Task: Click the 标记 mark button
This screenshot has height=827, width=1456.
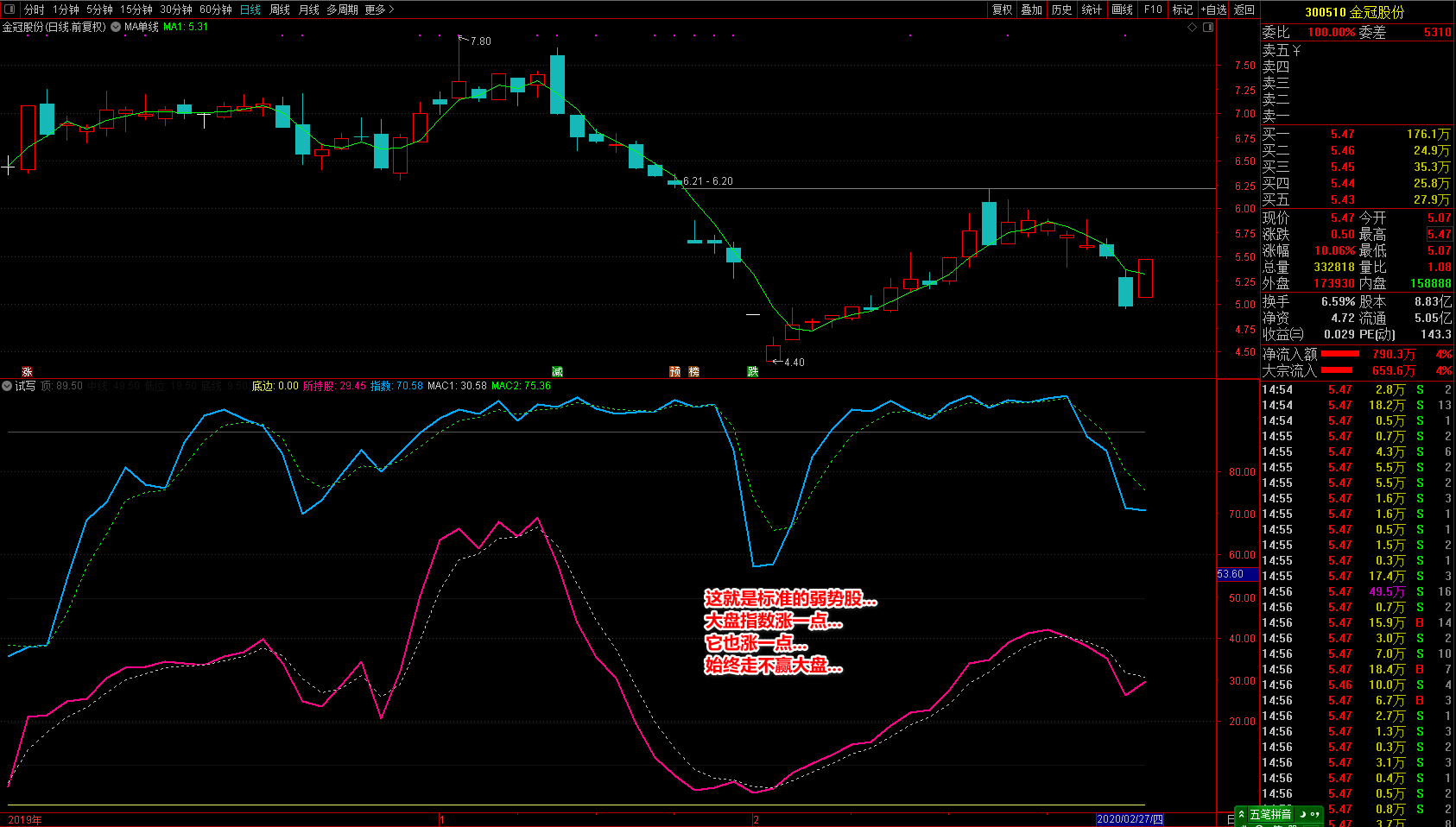Action: pos(1183,9)
